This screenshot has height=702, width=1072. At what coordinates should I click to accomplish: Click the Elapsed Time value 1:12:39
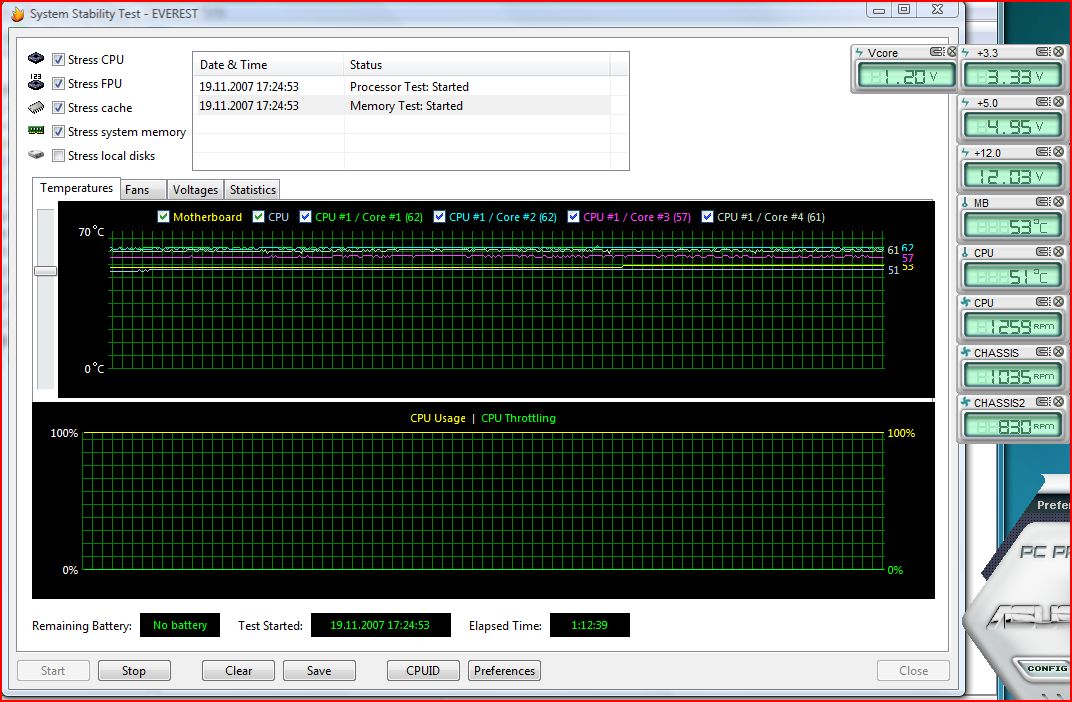589,625
